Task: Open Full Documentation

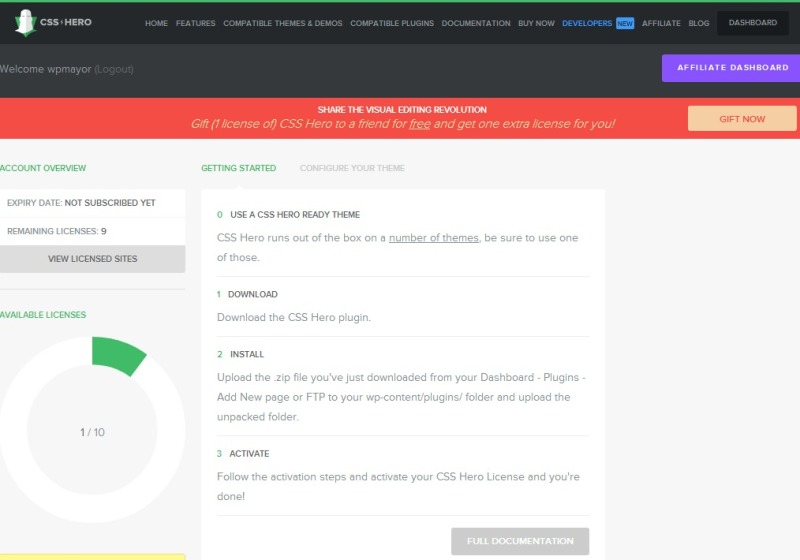Action: (520, 541)
